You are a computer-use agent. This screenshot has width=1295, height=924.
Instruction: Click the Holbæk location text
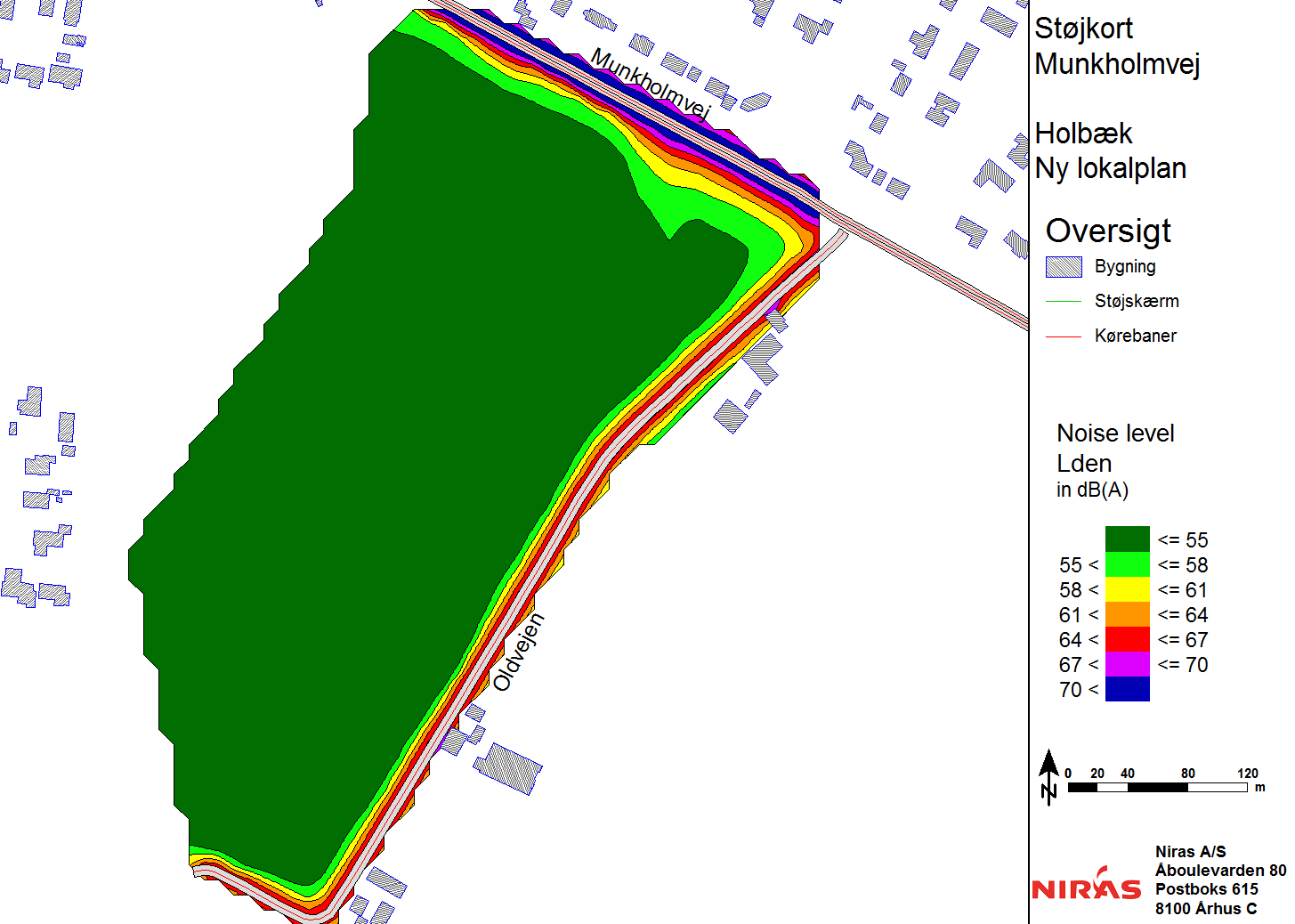click(x=1083, y=134)
